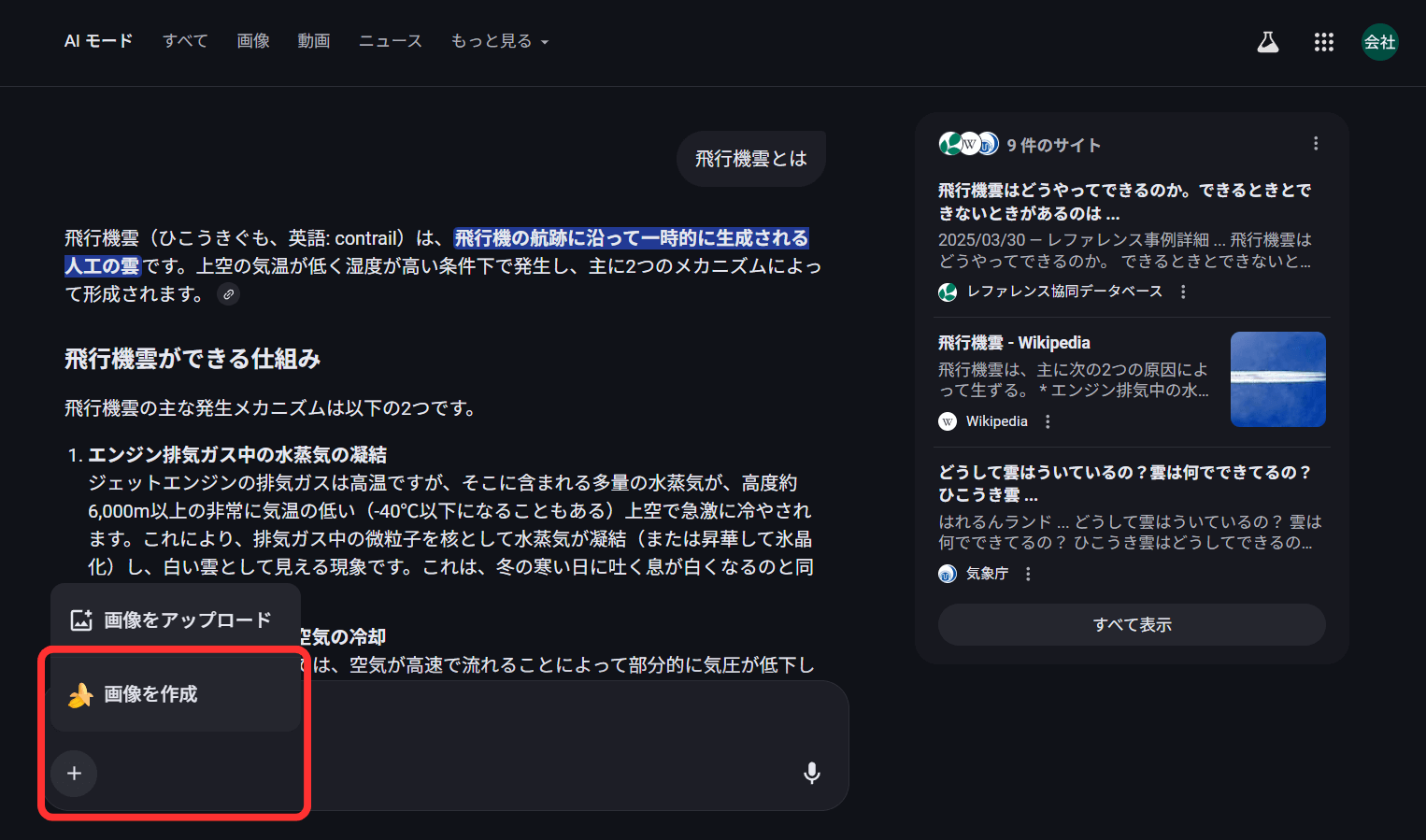Choose 画像を作成 from the menu
This screenshot has width=1426, height=840.
tap(151, 694)
